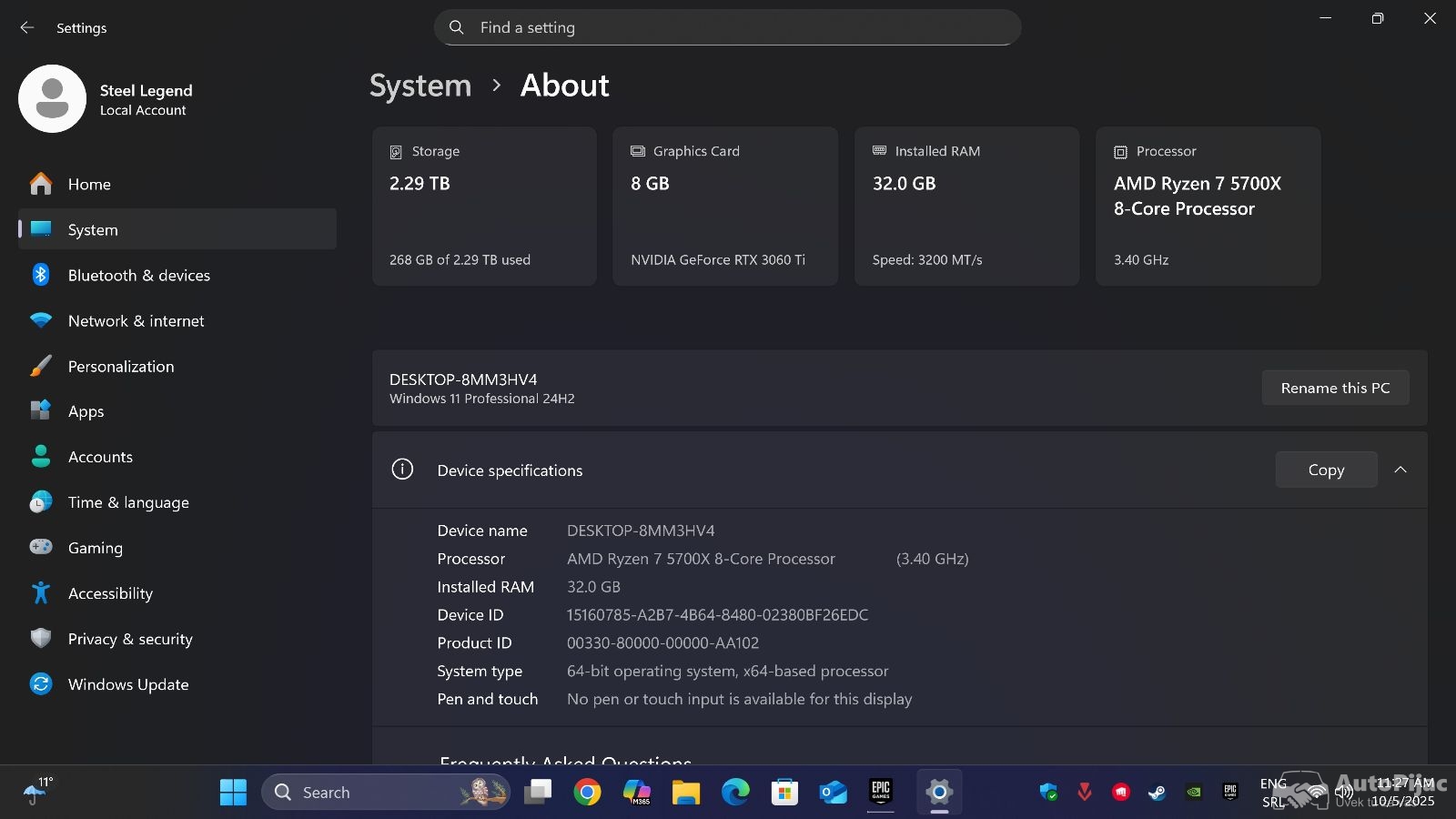Click the Gaming controller icon
1456x819 pixels.
[x=41, y=548]
